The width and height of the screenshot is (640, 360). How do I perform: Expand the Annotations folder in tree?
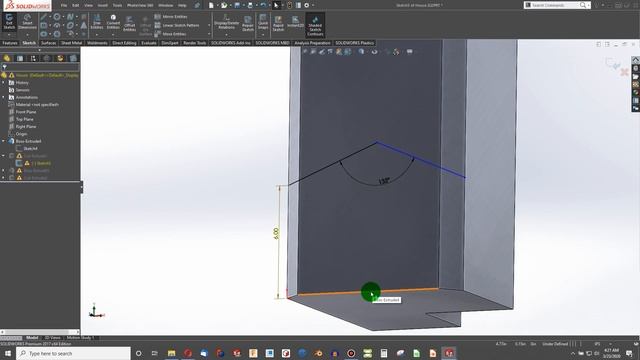(x=4, y=97)
